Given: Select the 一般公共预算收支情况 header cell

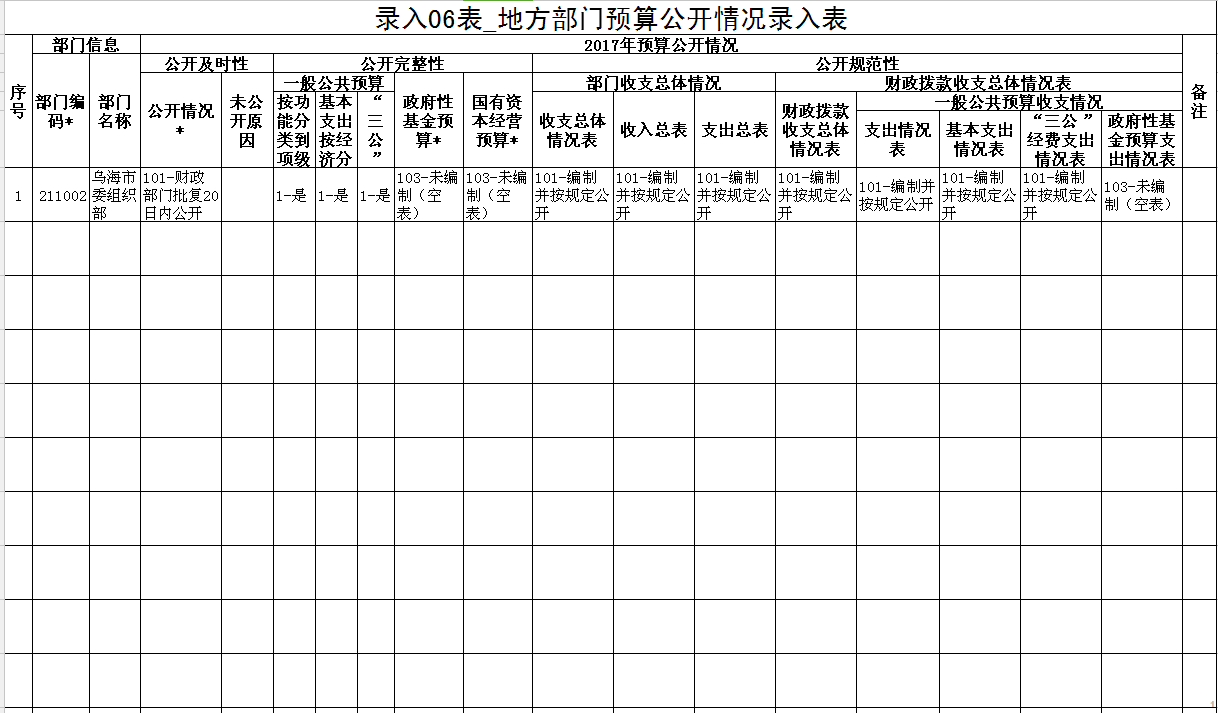Looking at the screenshot, I should (x=1019, y=101).
